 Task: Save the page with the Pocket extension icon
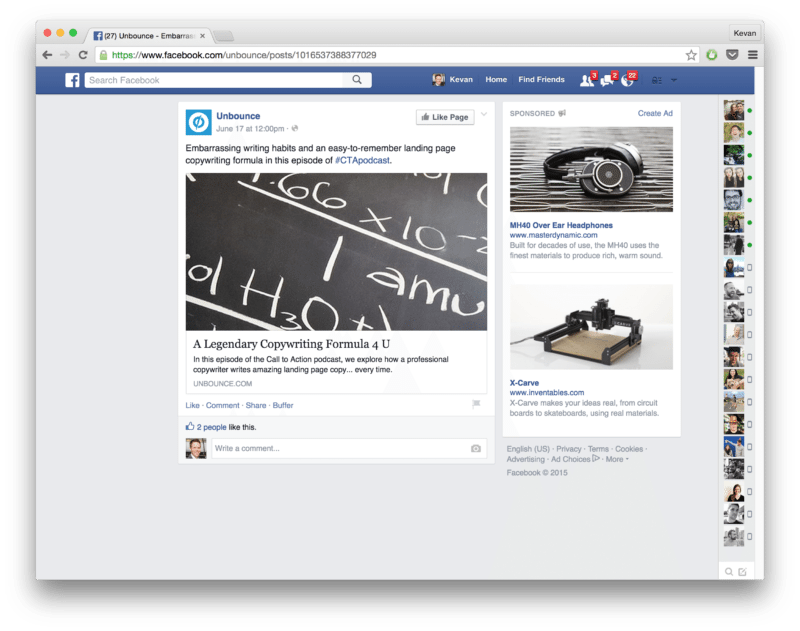click(x=732, y=55)
